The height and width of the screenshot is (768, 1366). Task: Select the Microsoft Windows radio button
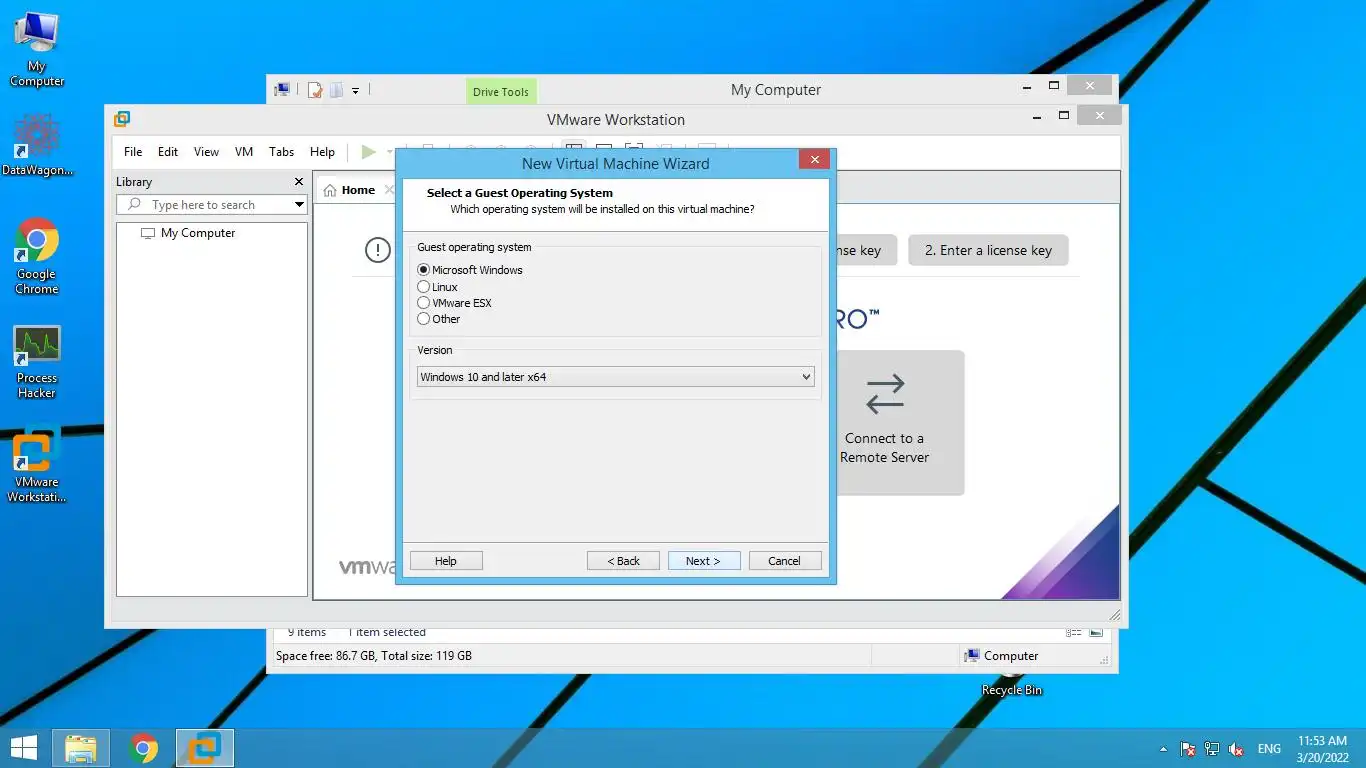[x=424, y=270]
